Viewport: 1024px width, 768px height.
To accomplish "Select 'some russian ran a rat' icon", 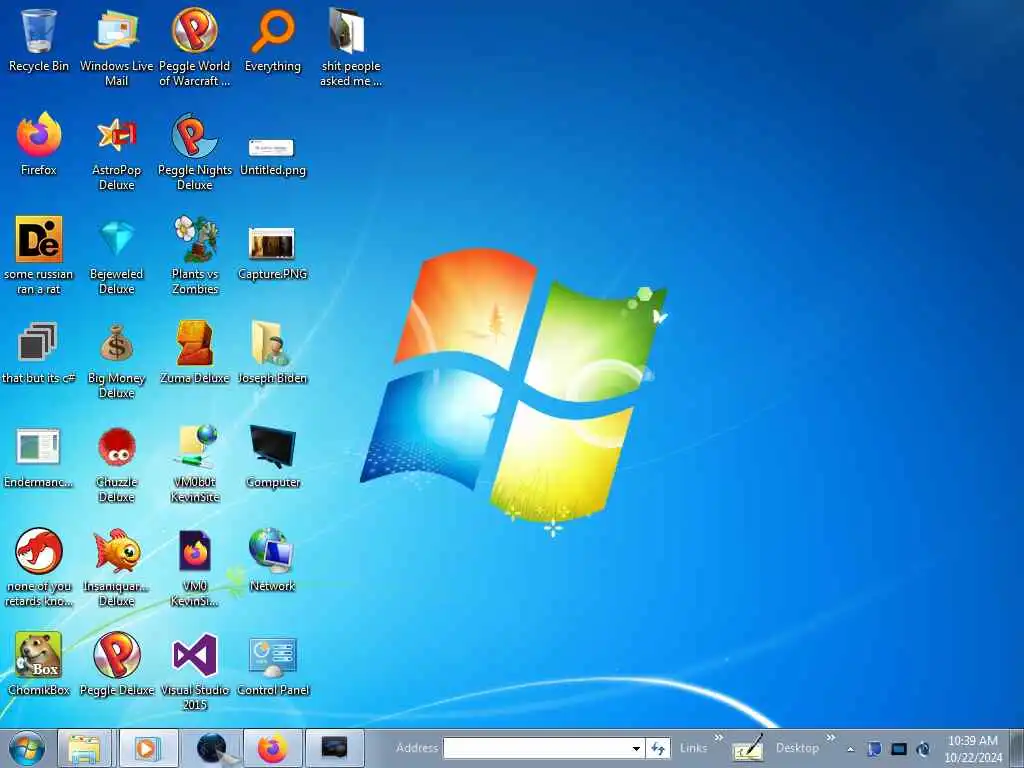I will point(39,255).
